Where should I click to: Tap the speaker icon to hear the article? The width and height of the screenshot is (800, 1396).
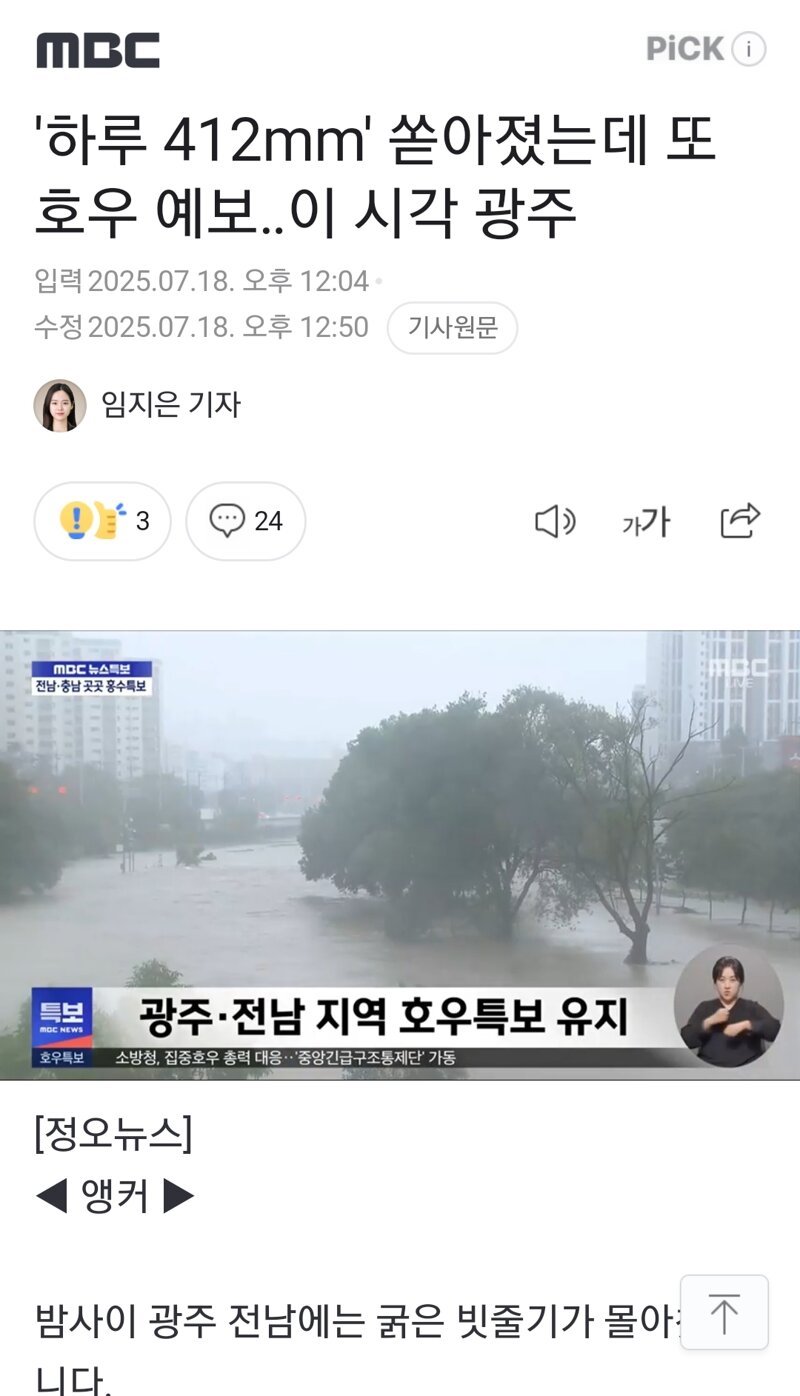(555, 521)
